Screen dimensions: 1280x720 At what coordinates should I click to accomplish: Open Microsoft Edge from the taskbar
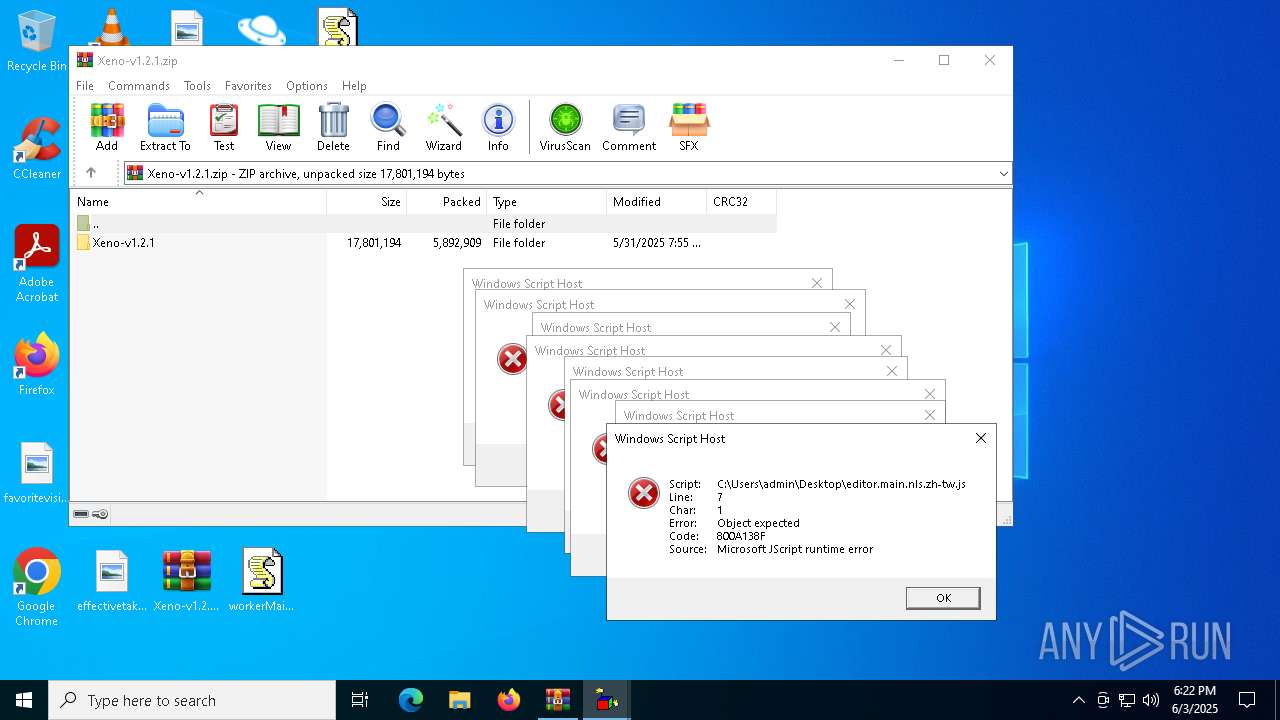tap(411, 700)
